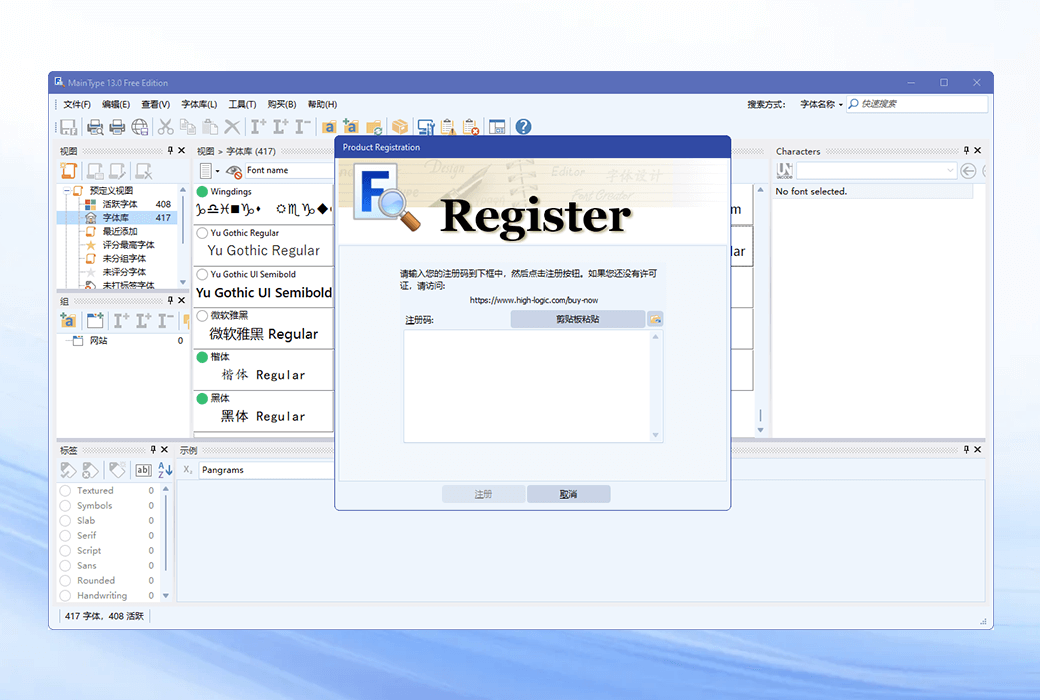Click the save icon in the main toolbar
The width and height of the screenshot is (1040, 700).
(68, 127)
